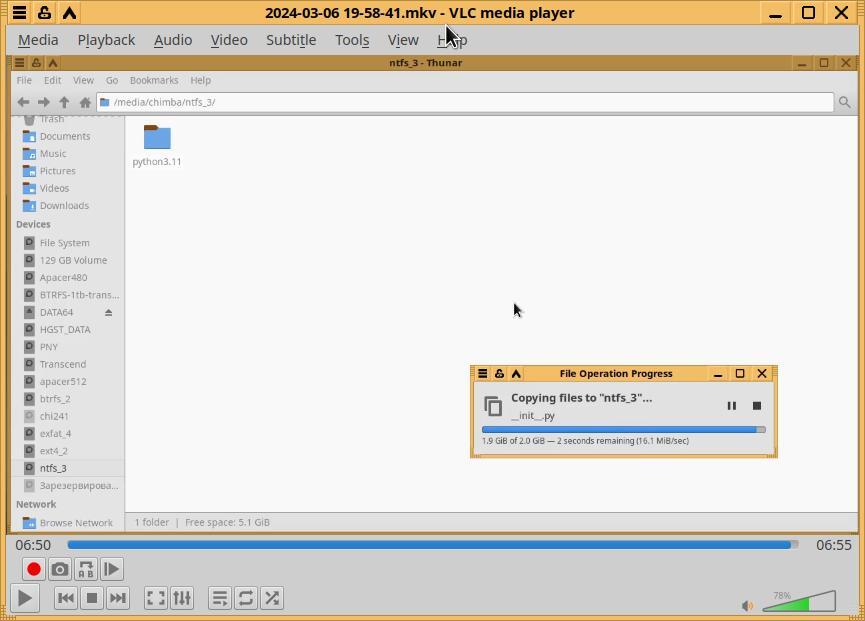Open VLC Playback menu

coord(106,40)
